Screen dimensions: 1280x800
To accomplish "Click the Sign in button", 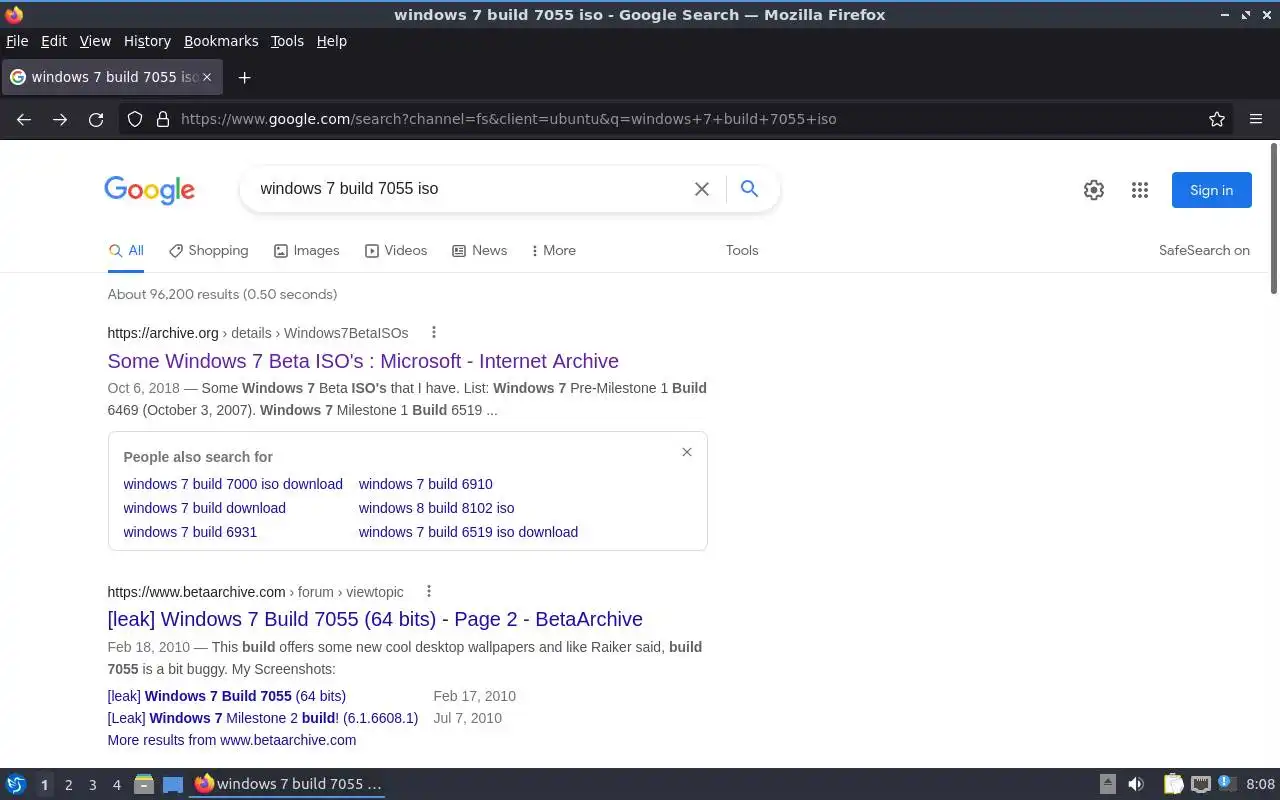I will click(1211, 190).
